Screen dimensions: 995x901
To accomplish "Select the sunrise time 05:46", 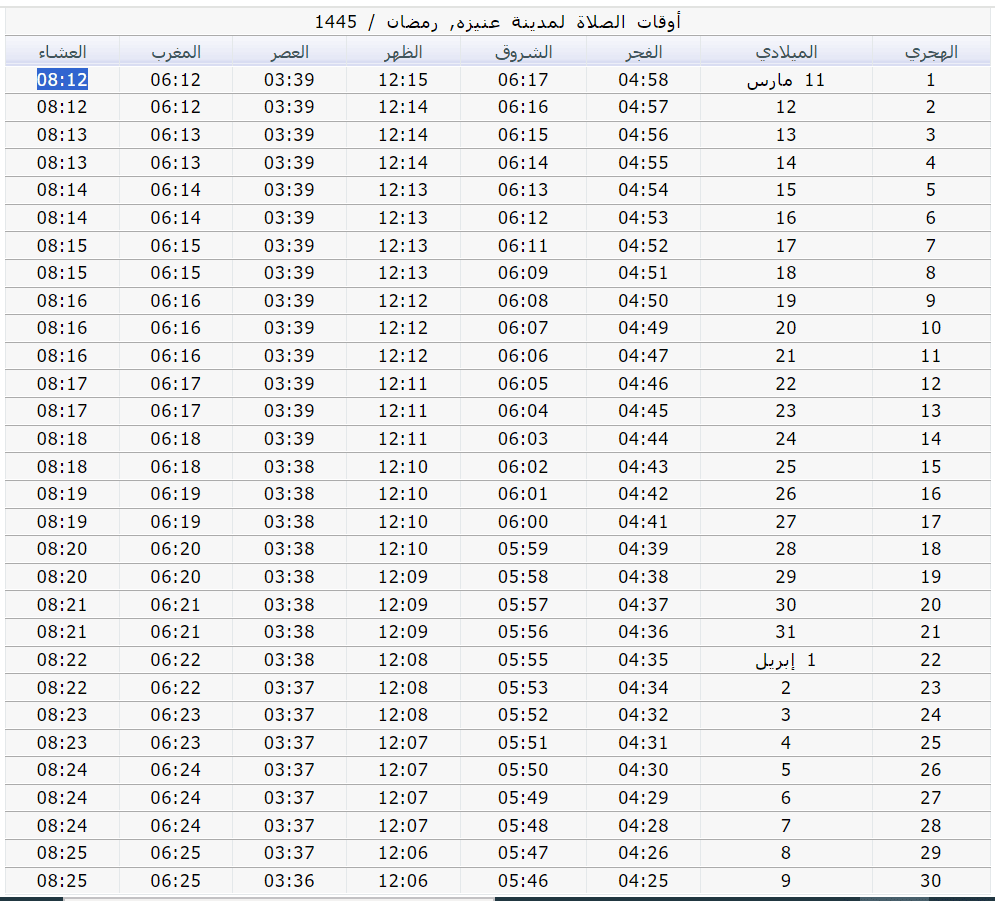I will point(524,881).
